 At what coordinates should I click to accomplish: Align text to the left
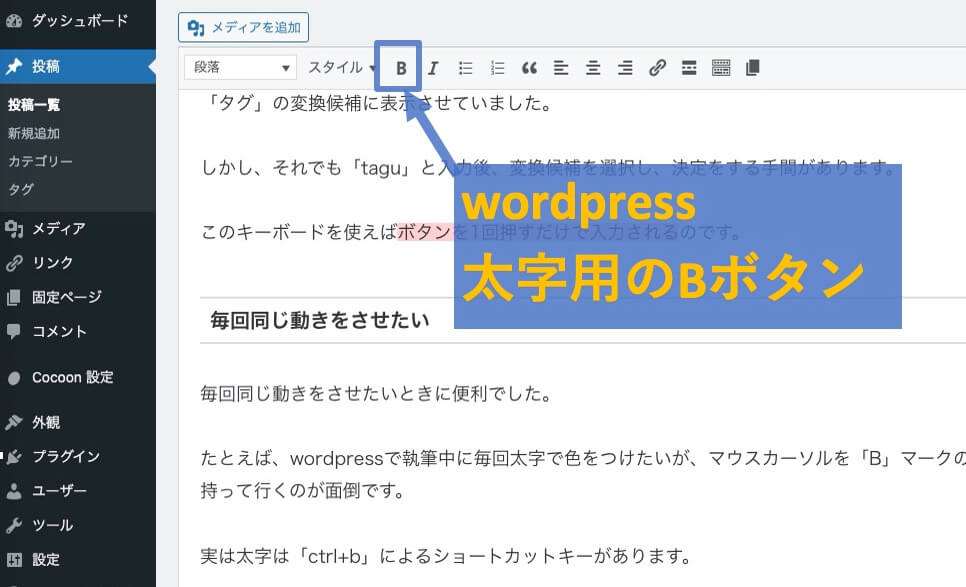561,68
